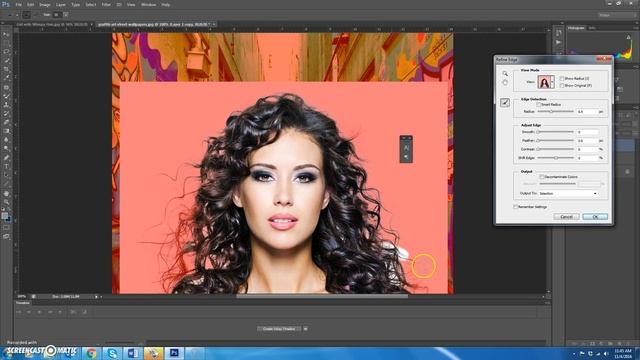Select the Blur tool in the toolbox
This screenshot has width=640, height=360.
pyautogui.click(x=6, y=140)
